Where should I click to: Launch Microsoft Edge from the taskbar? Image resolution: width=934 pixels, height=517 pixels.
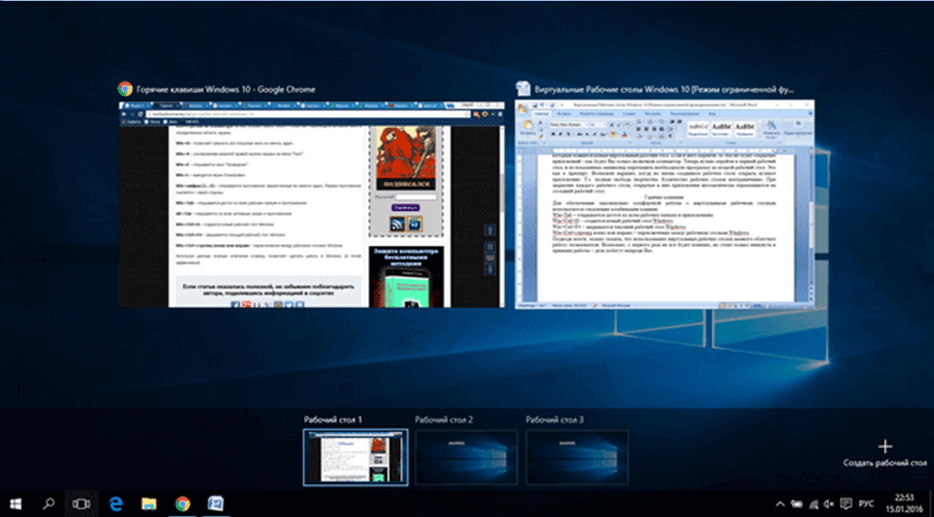coord(115,502)
